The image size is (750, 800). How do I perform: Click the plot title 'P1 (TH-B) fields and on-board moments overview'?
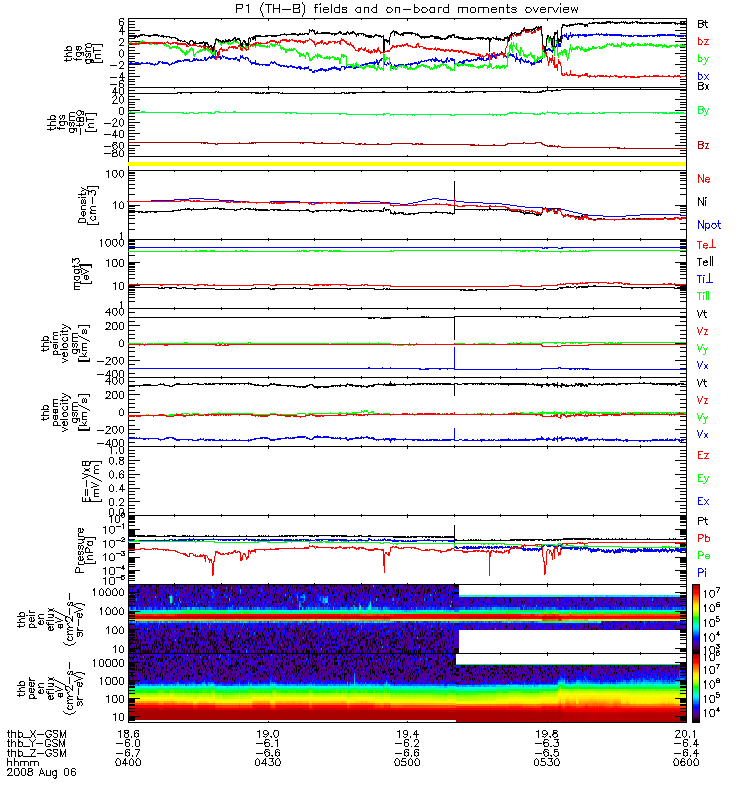pyautogui.click(x=407, y=9)
